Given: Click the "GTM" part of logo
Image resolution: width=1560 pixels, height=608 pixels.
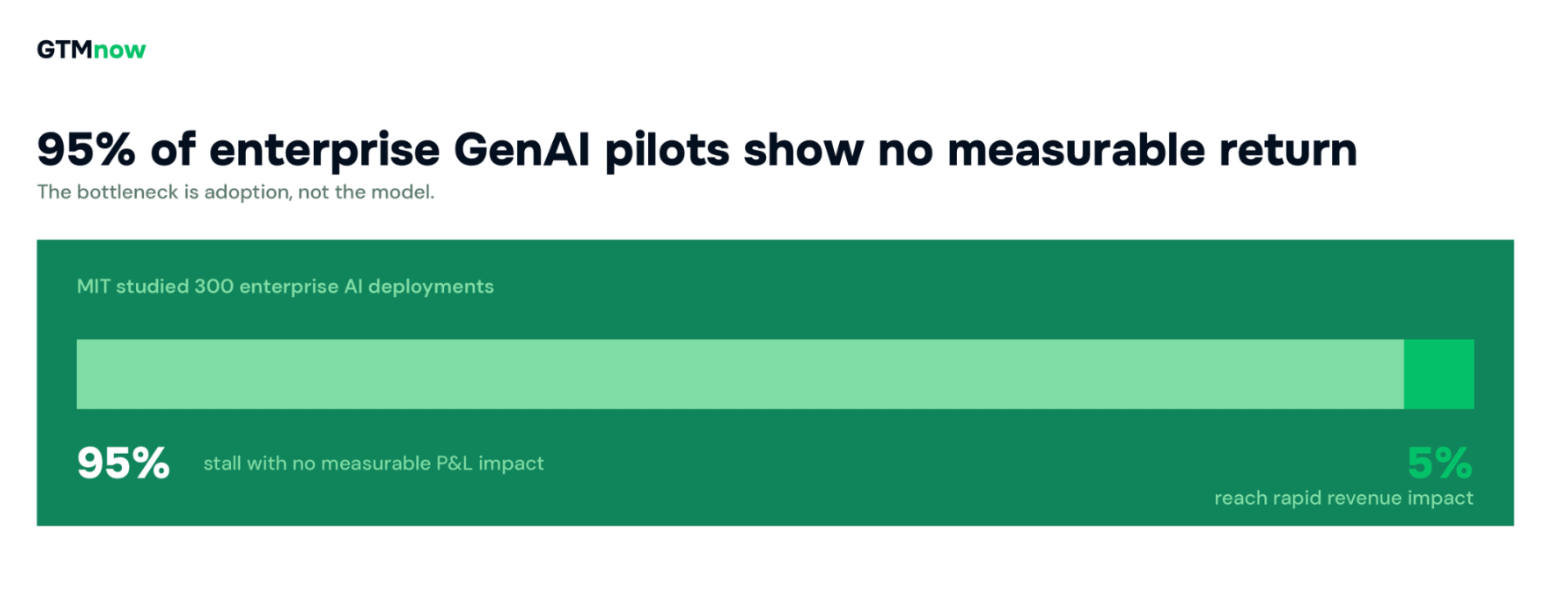Looking at the screenshot, I should [65, 50].
